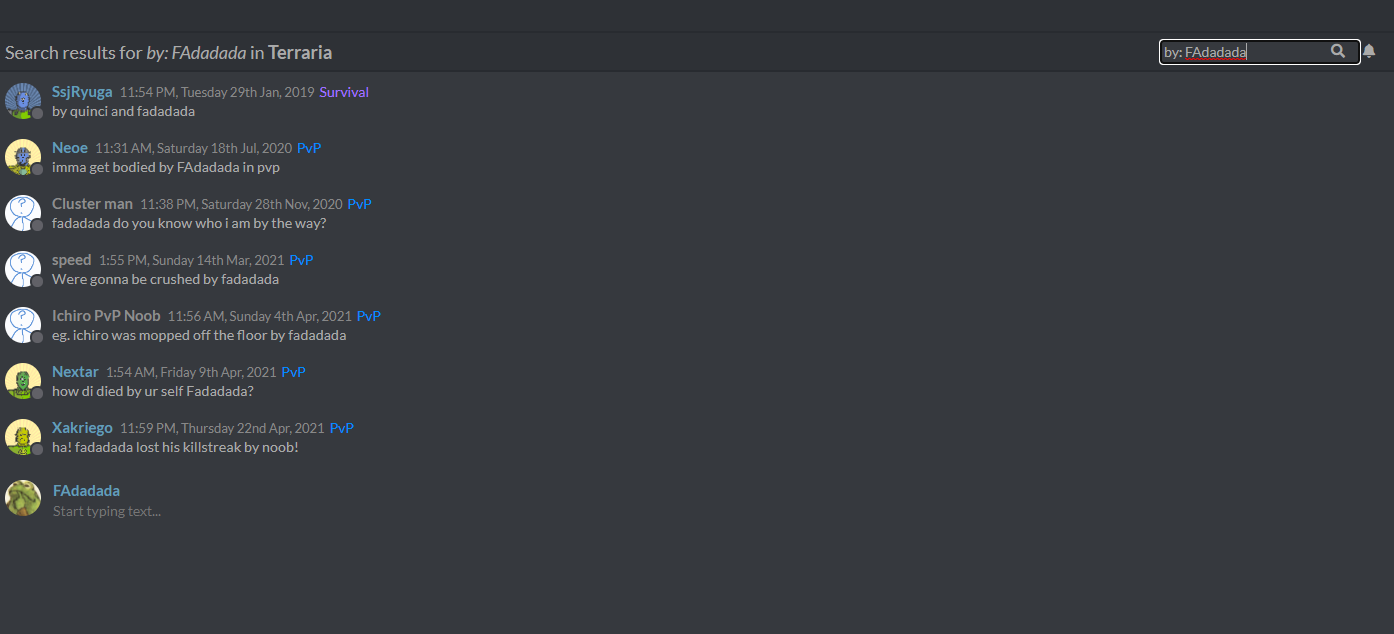Click SsjRyuga's avatar image

pos(23,101)
